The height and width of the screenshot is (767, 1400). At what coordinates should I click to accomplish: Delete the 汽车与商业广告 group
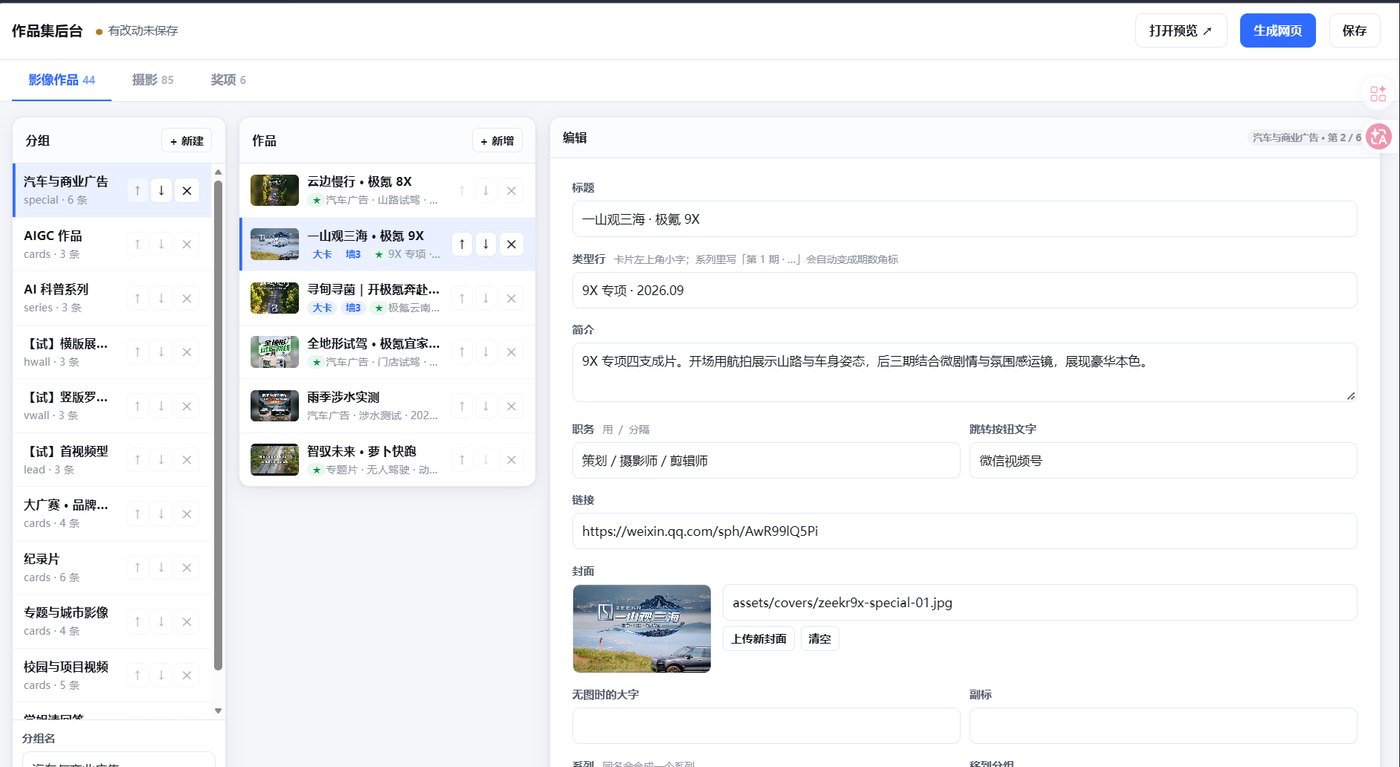point(186,190)
